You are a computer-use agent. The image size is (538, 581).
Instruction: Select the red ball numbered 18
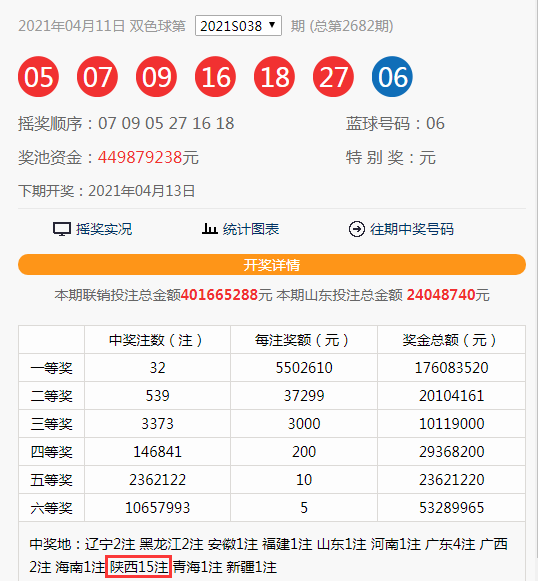[x=274, y=77]
